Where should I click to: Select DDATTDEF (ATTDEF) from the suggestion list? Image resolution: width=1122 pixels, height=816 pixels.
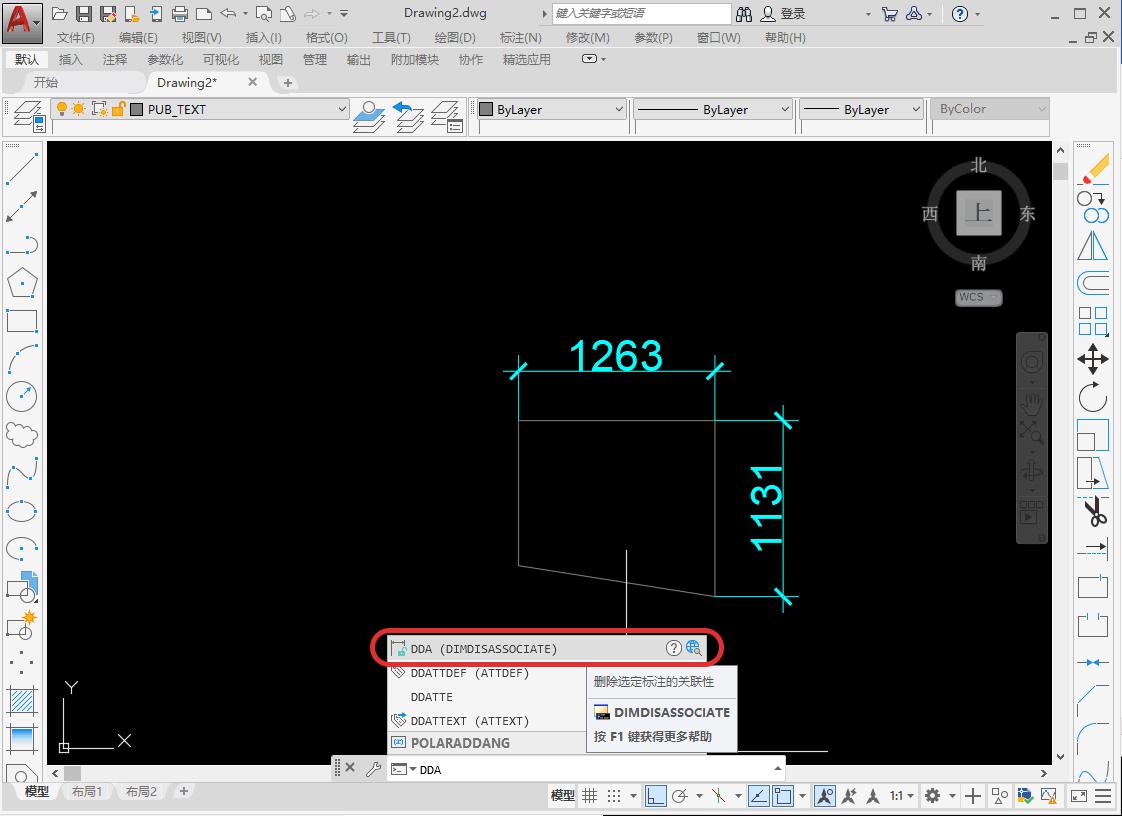470,673
